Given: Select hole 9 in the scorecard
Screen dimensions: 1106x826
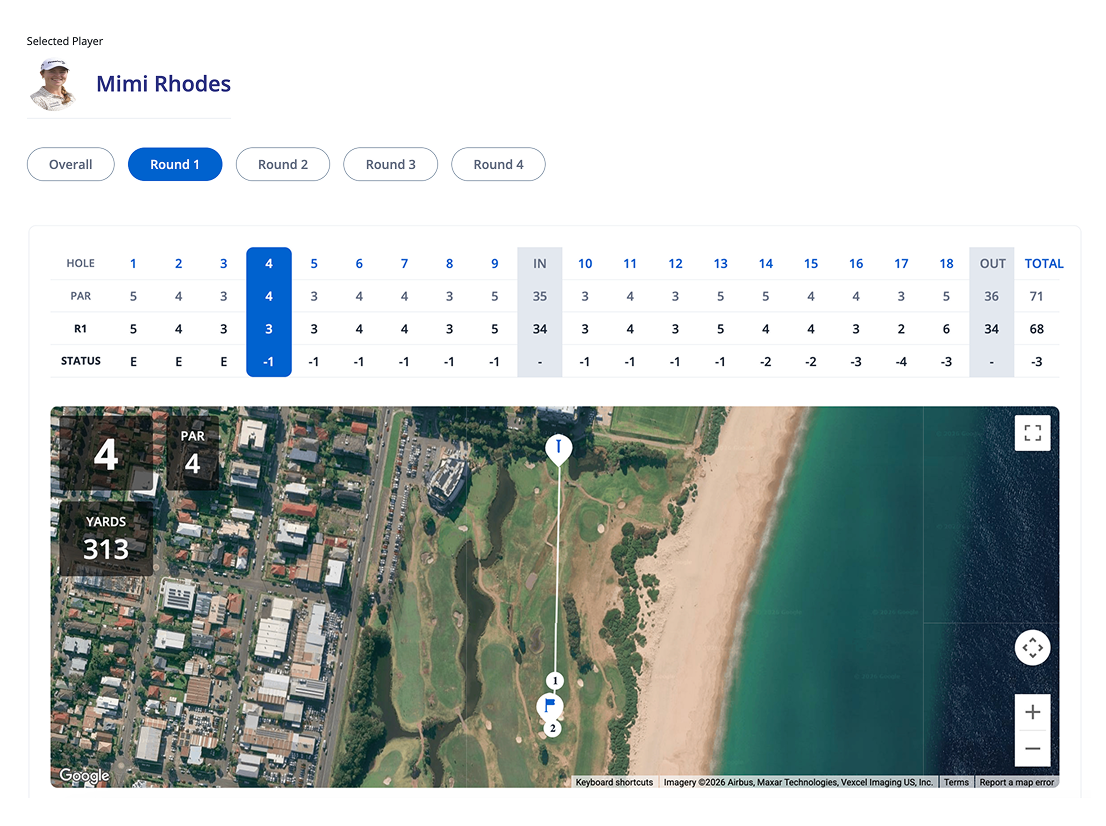Looking at the screenshot, I should pos(494,264).
